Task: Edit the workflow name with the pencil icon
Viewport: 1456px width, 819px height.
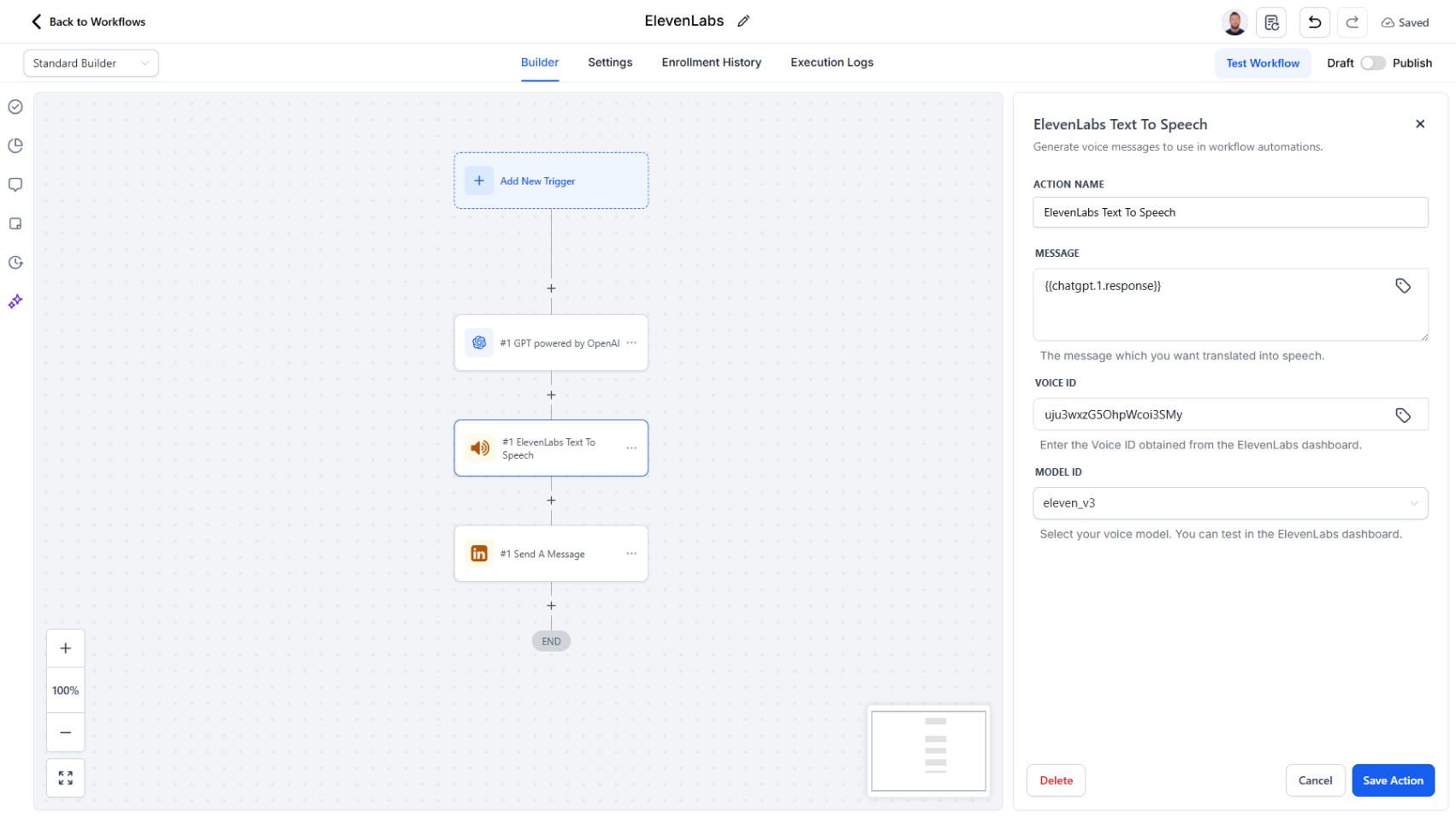Action: [743, 21]
